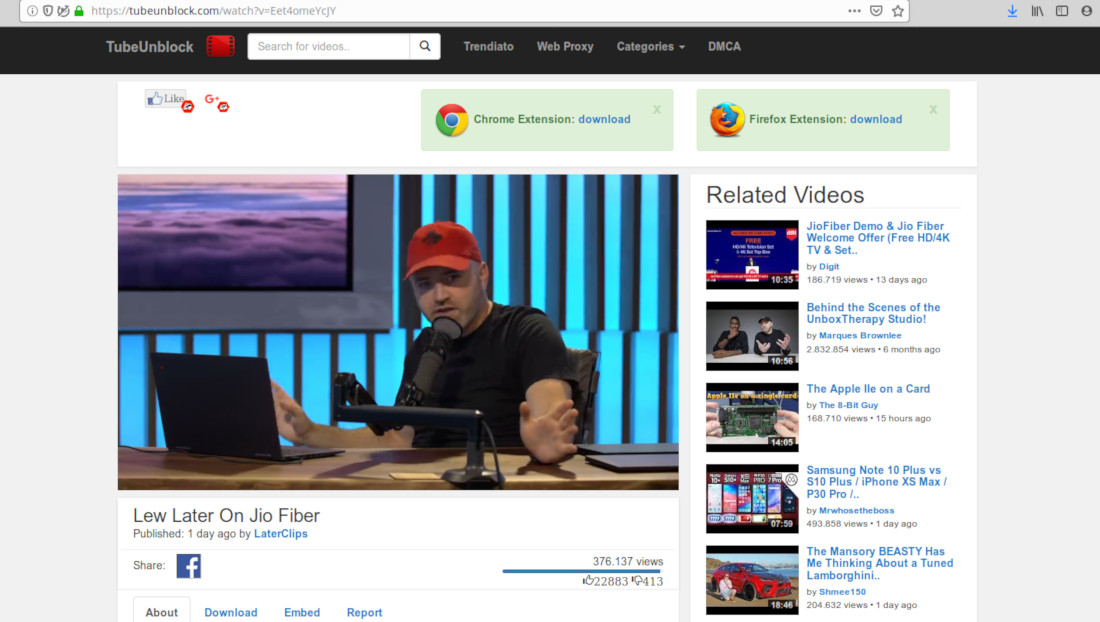The width and height of the screenshot is (1100, 622).
Task: Share the video via Facebook icon
Action: (189, 566)
